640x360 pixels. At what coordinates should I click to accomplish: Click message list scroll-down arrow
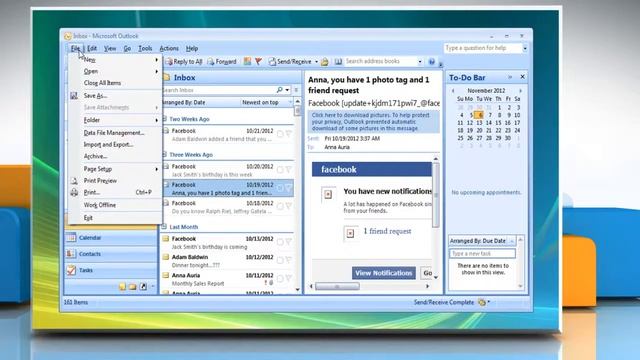pos(298,290)
